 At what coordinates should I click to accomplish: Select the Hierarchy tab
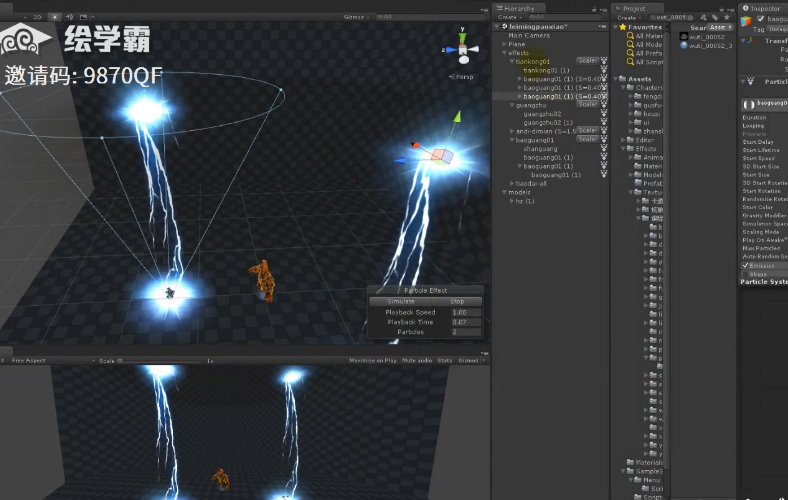tap(518, 9)
